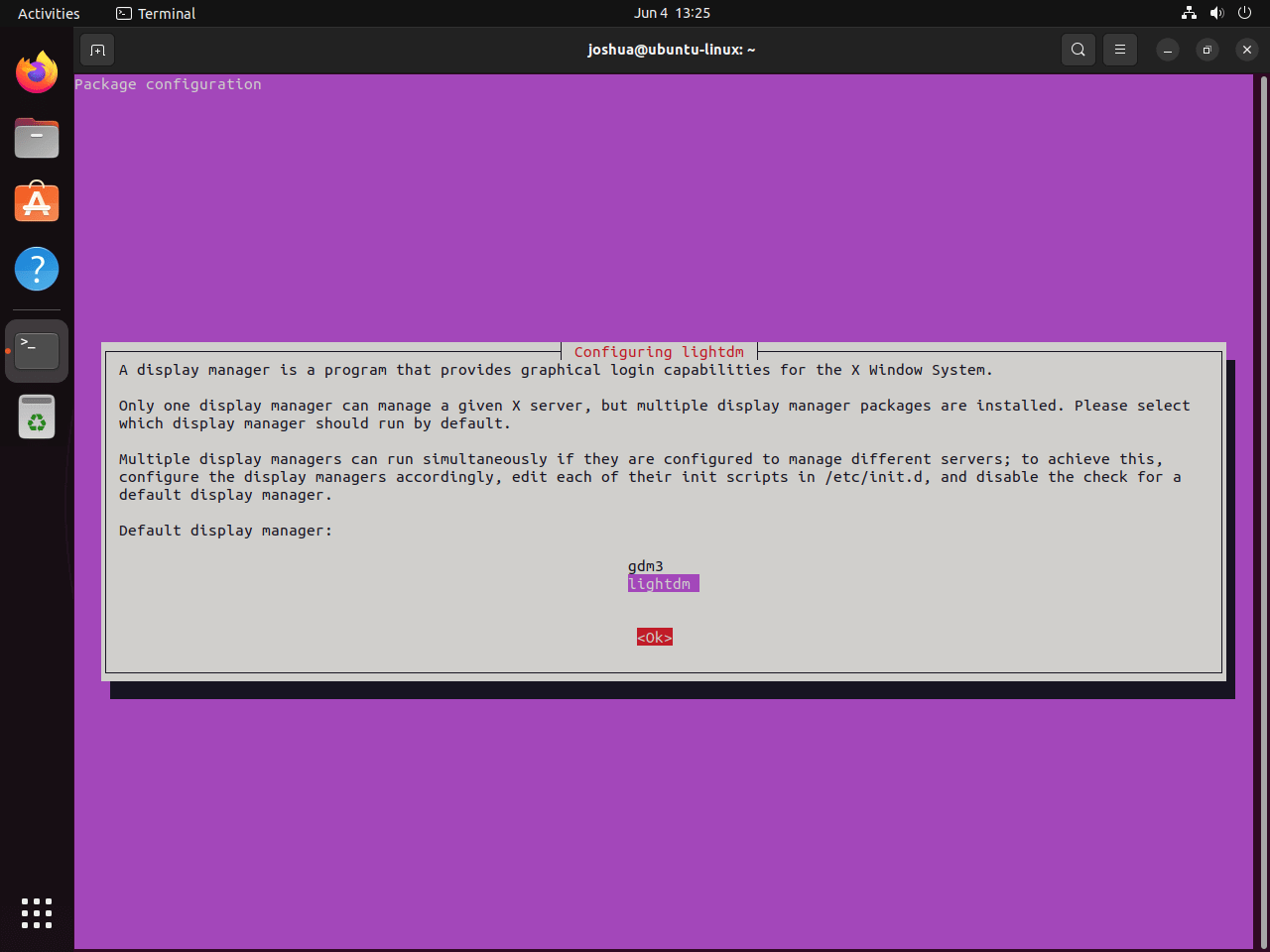Confirm the lightdm configuration with Ok
The image size is (1270, 952).
654,637
